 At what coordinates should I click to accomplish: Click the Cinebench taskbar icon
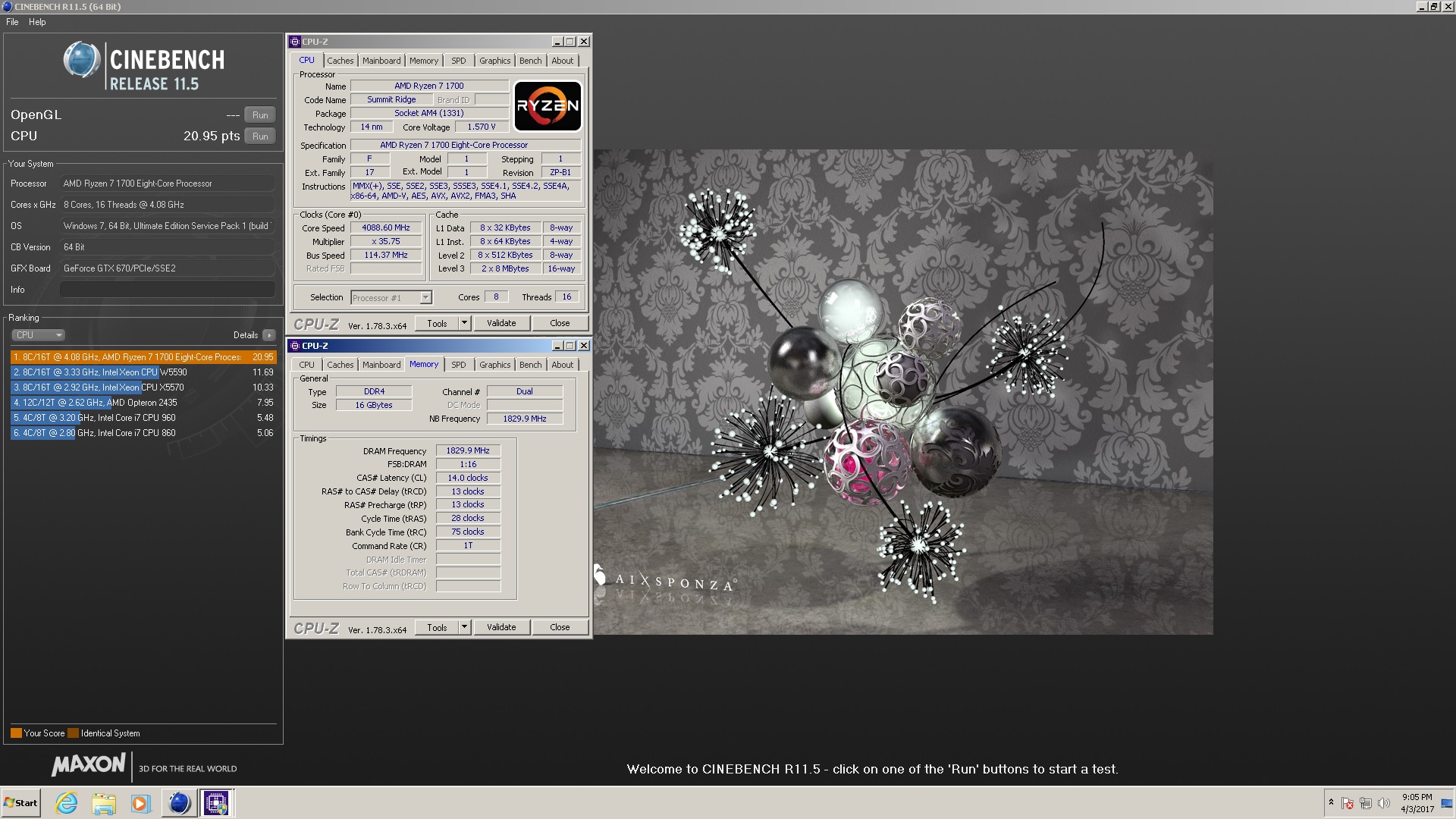click(x=179, y=803)
